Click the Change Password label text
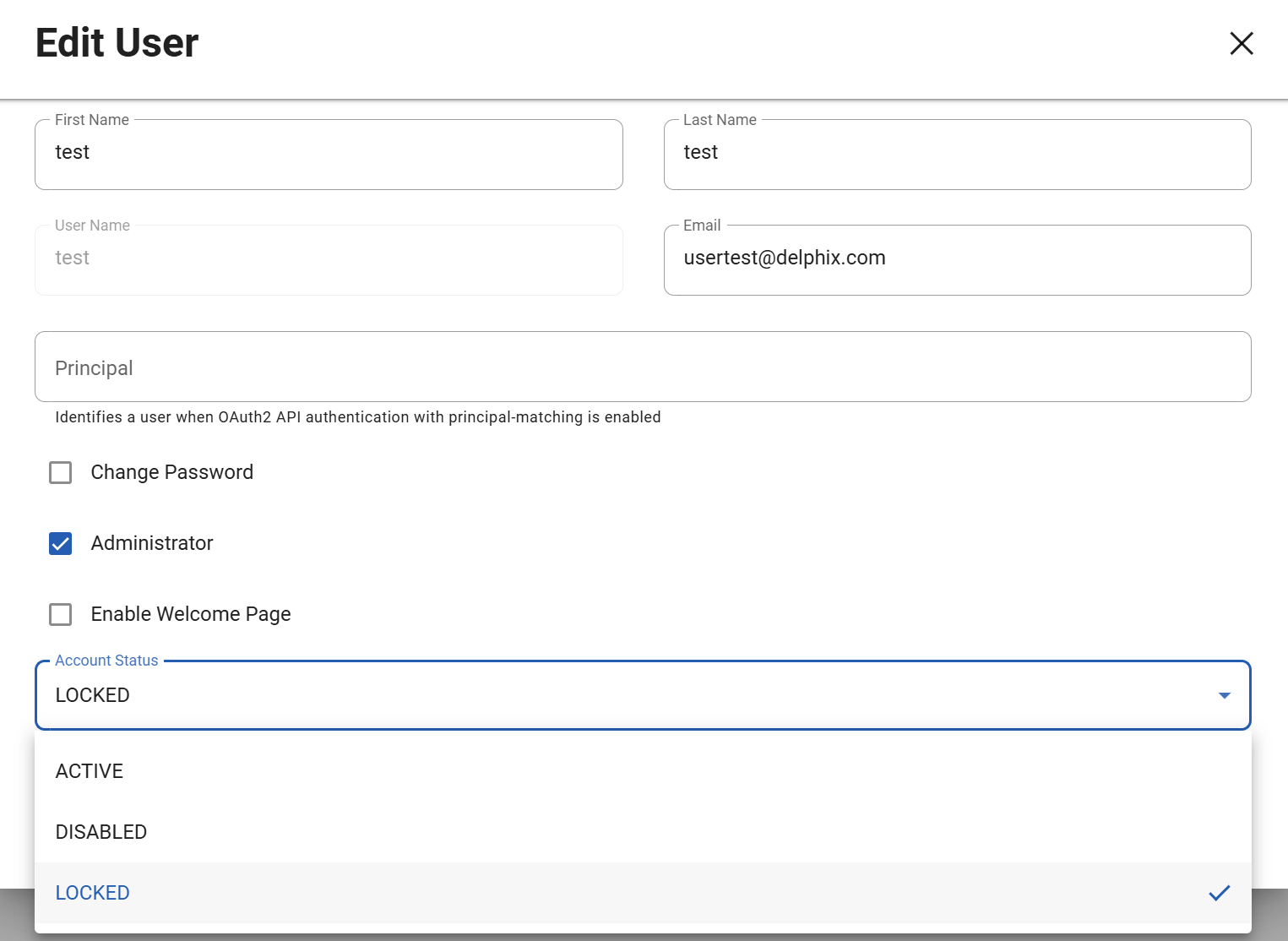The height and width of the screenshot is (941, 1288). [x=172, y=472]
